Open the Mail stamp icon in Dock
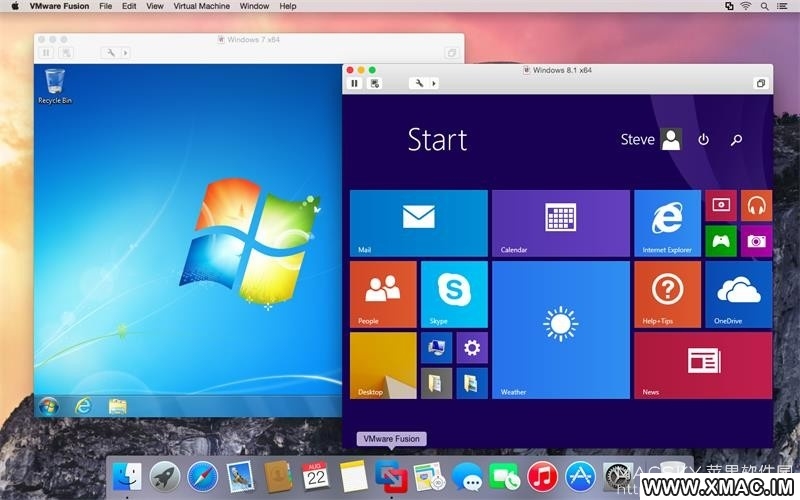 (x=240, y=477)
